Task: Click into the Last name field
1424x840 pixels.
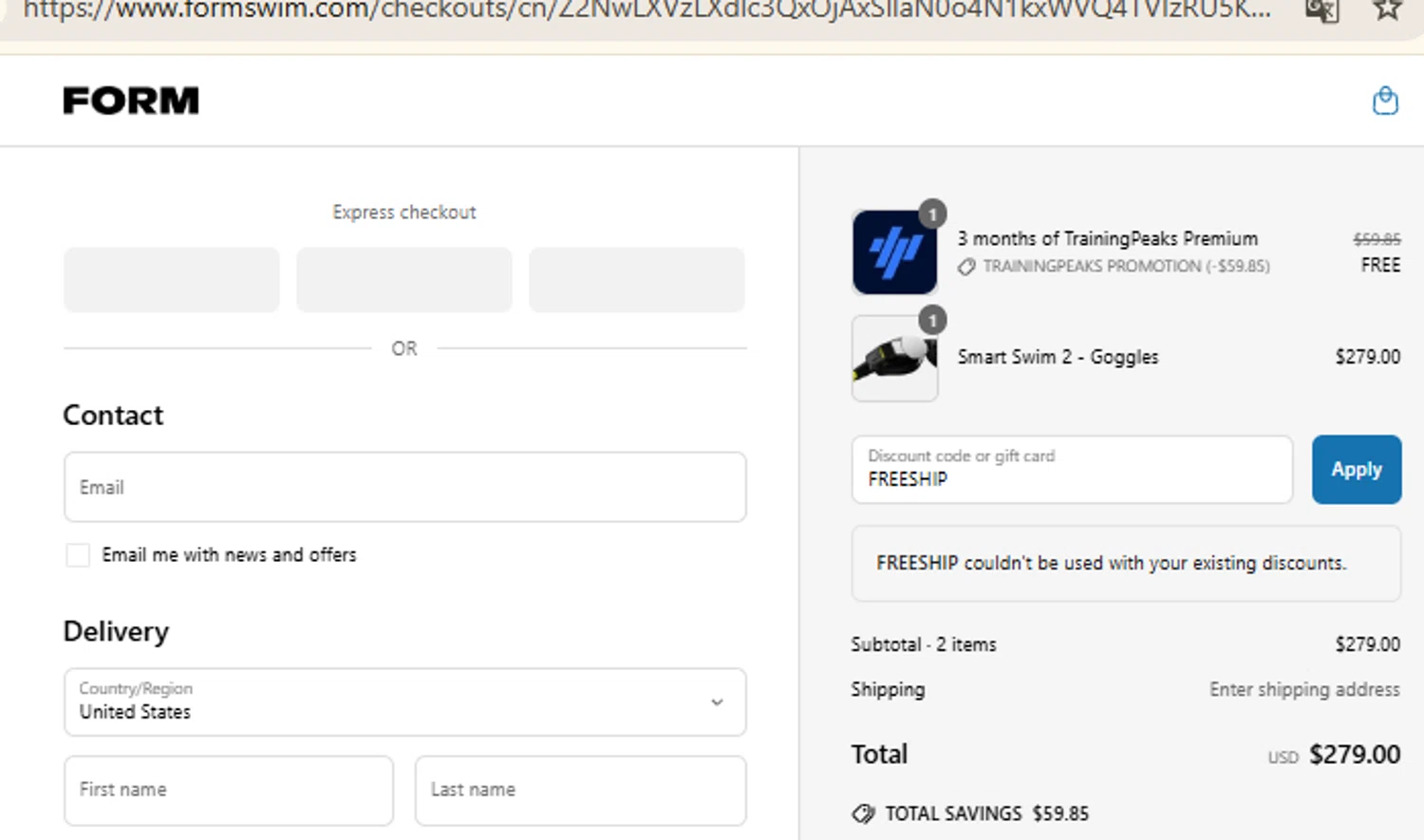Action: (580, 791)
